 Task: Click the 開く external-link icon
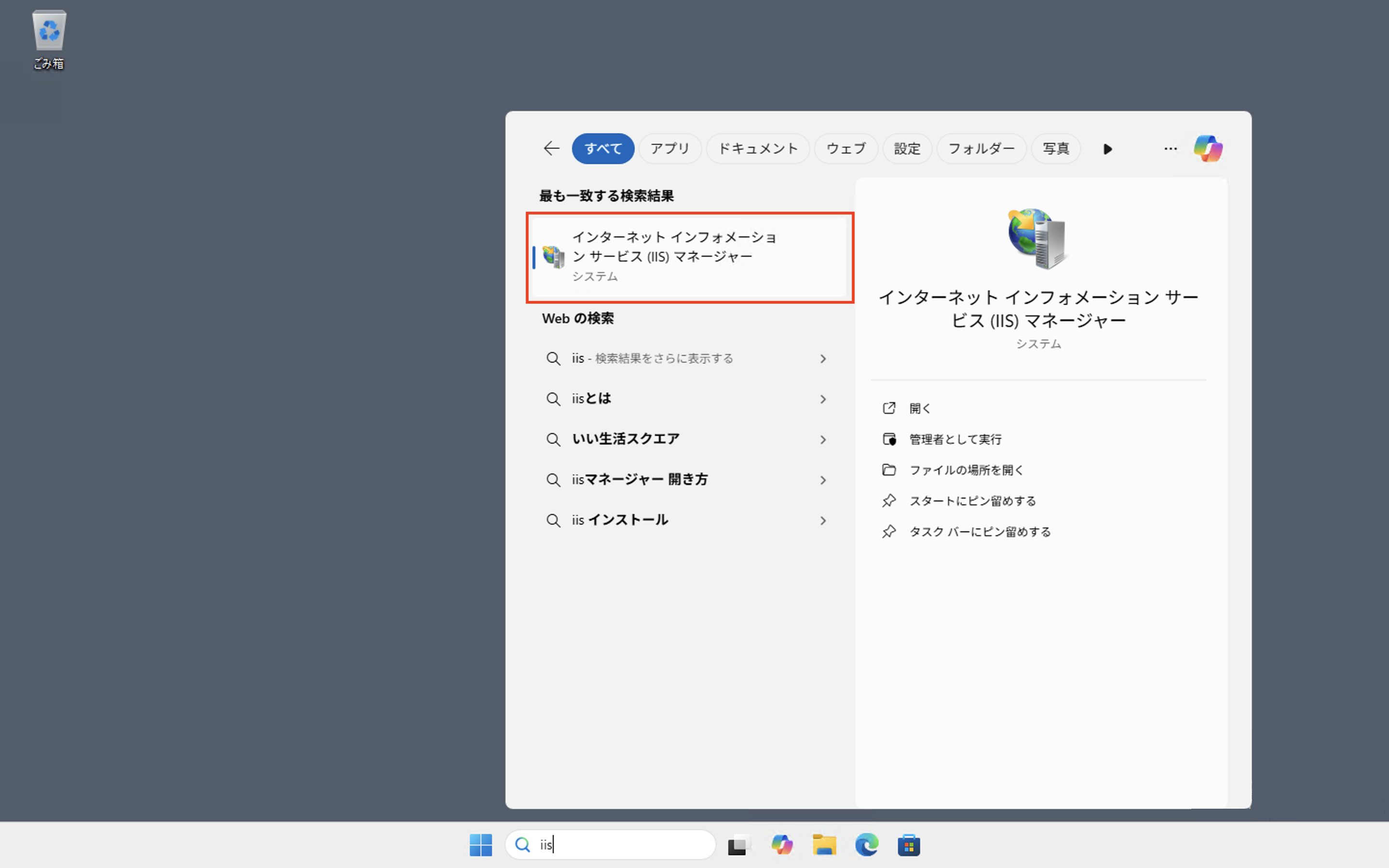pyautogui.click(x=889, y=408)
